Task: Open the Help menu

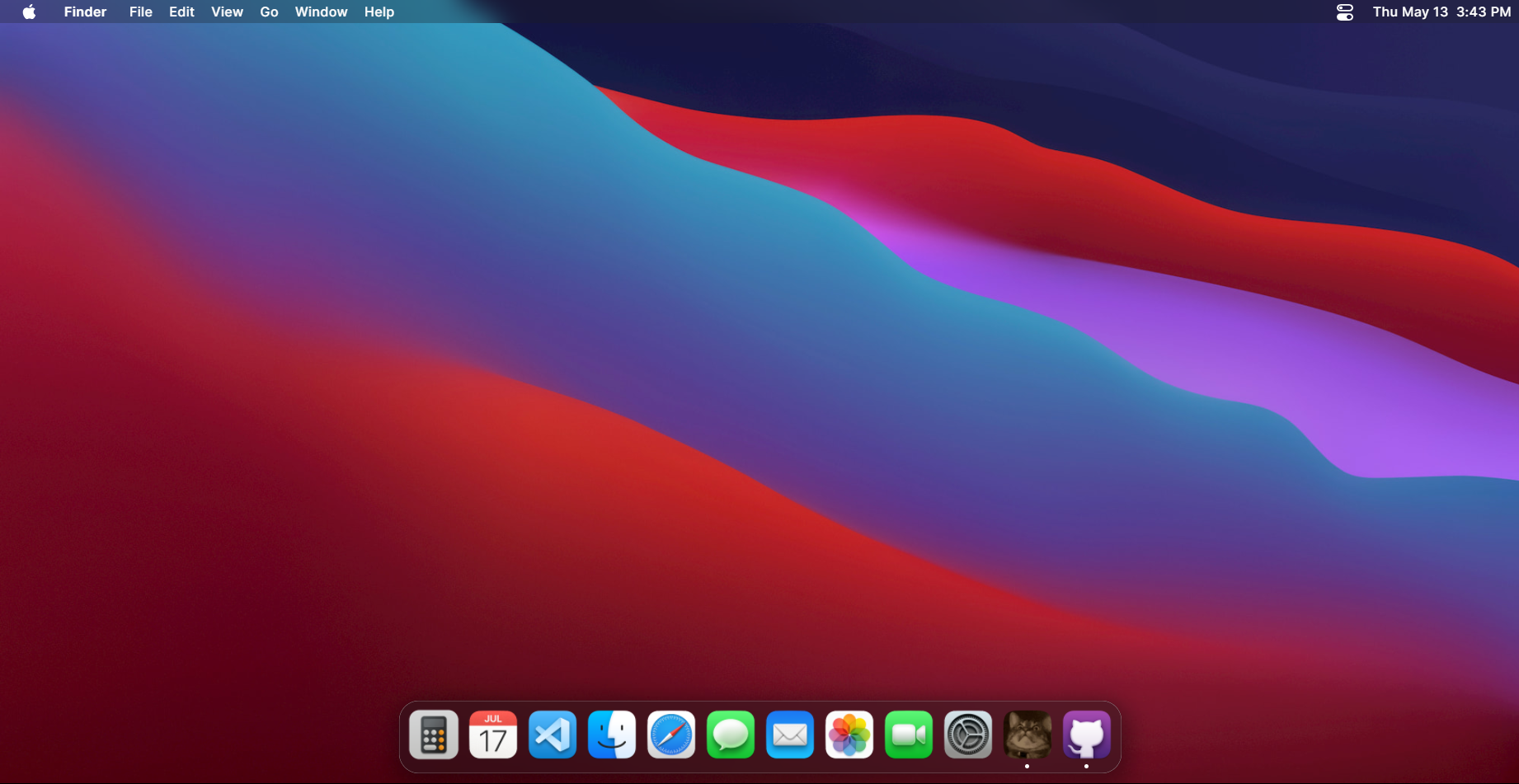Action: pos(379,12)
